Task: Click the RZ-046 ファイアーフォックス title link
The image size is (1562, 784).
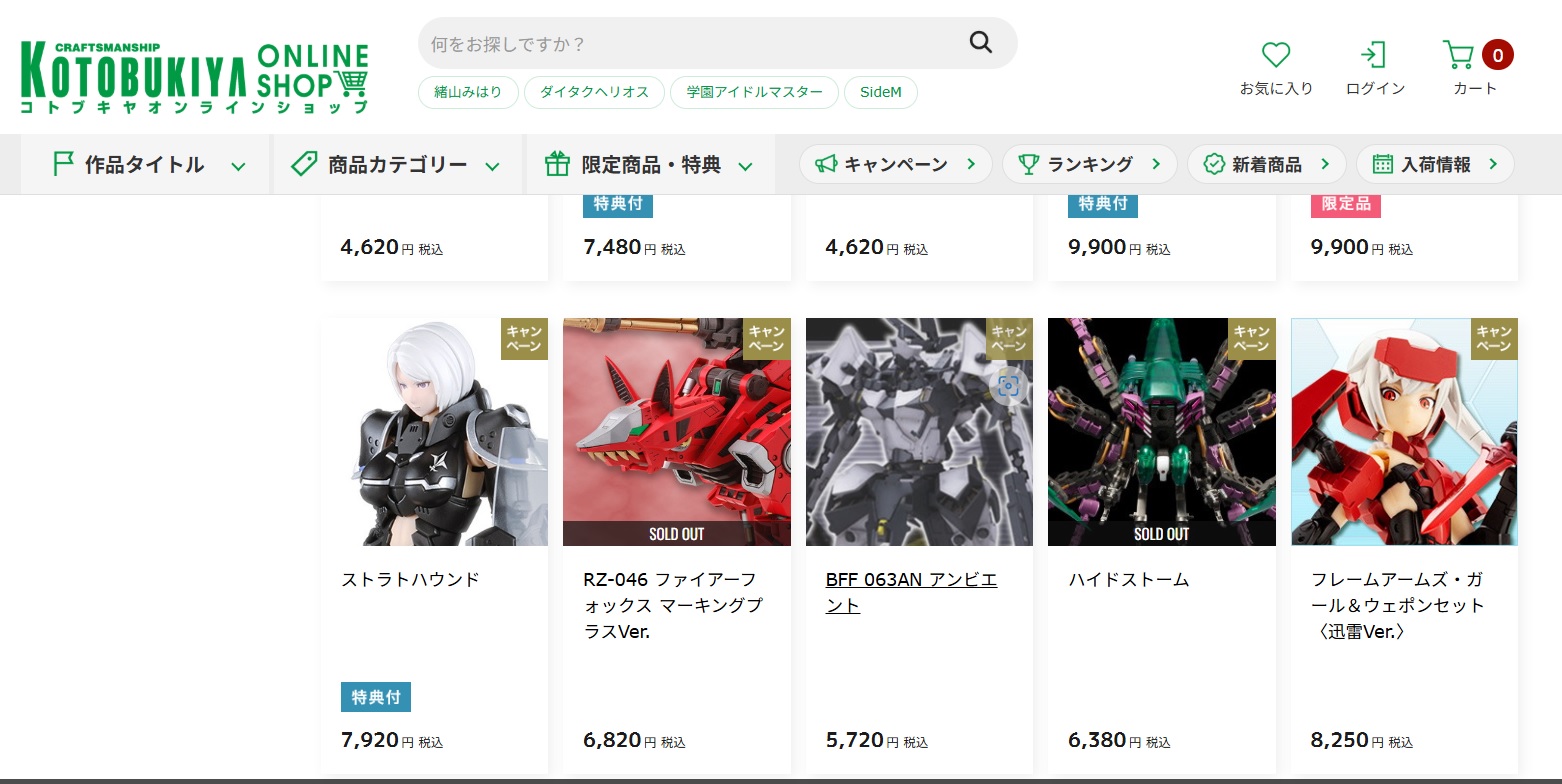Action: [x=673, y=605]
